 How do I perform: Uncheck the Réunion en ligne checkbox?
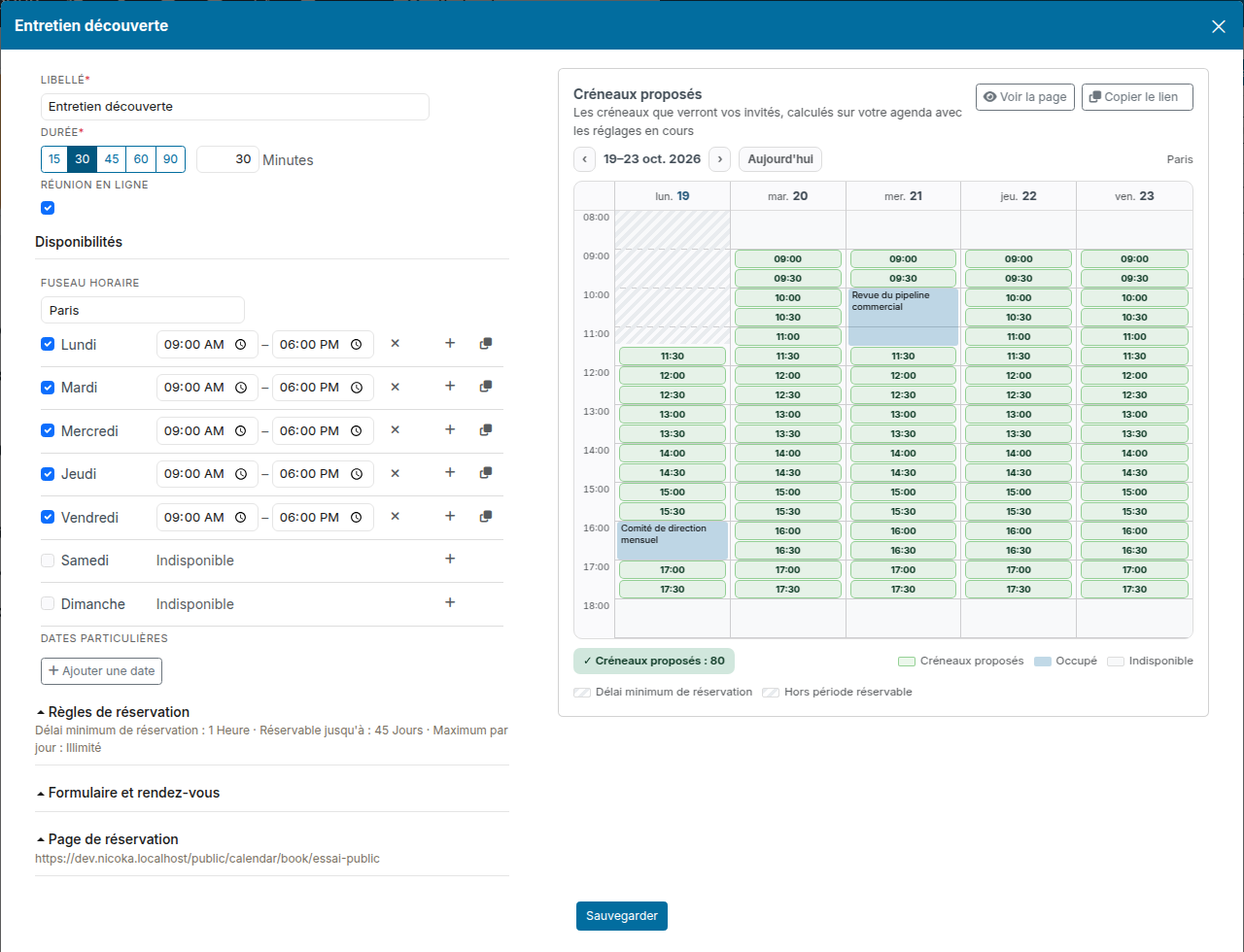tap(48, 208)
